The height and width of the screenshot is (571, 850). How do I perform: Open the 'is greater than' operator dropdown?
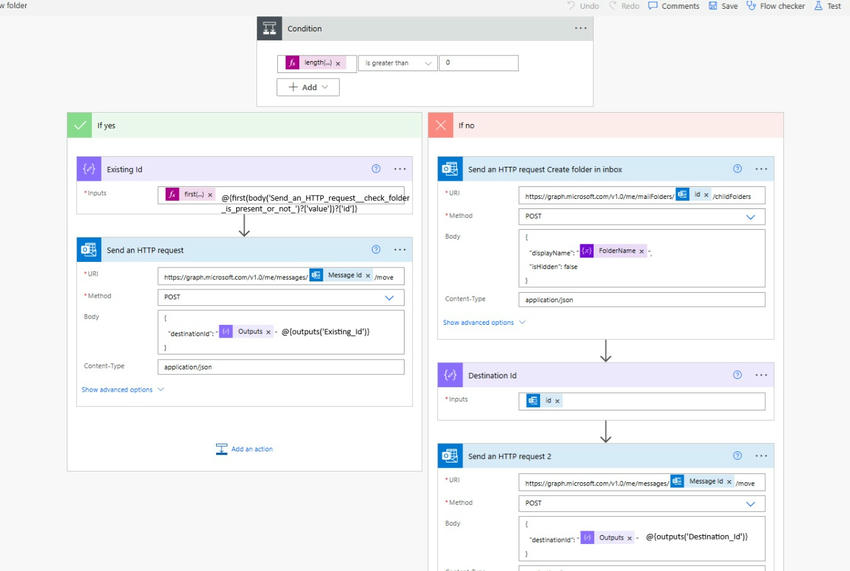(397, 63)
